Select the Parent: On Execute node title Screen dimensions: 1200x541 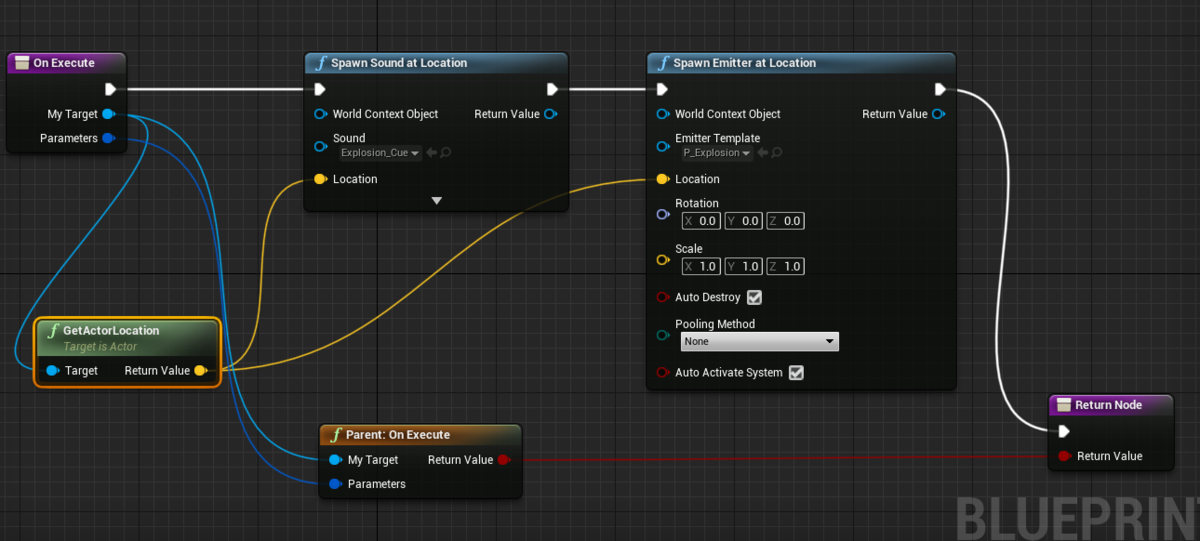[x=398, y=435]
